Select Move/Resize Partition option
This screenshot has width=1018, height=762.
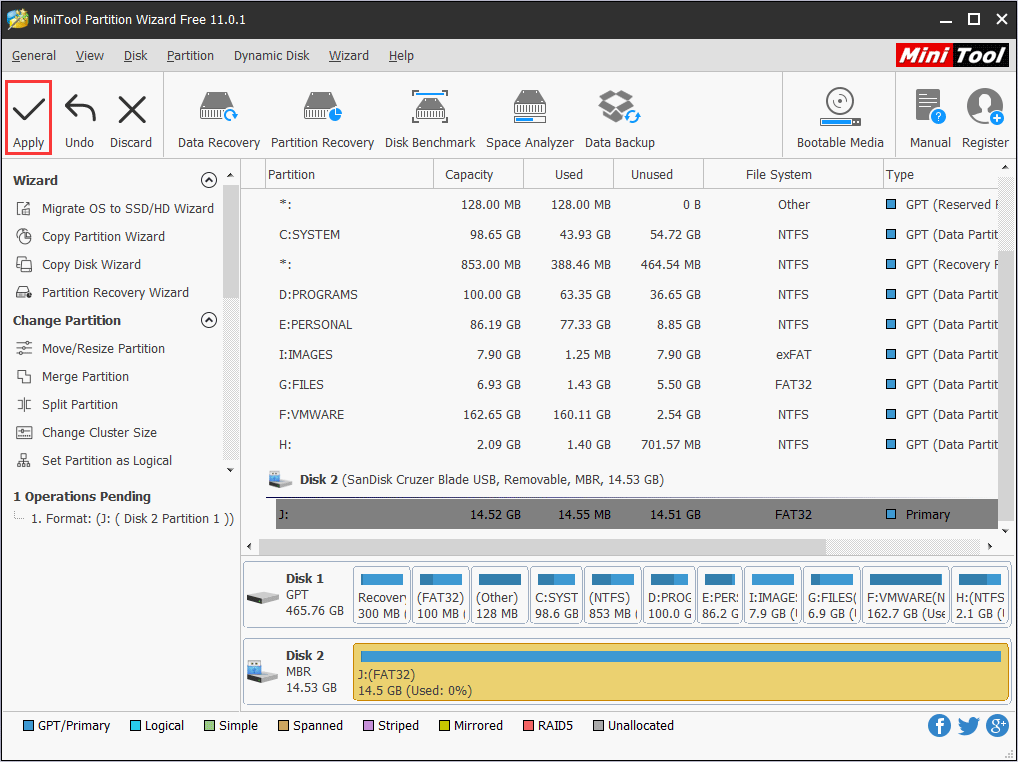coord(103,349)
